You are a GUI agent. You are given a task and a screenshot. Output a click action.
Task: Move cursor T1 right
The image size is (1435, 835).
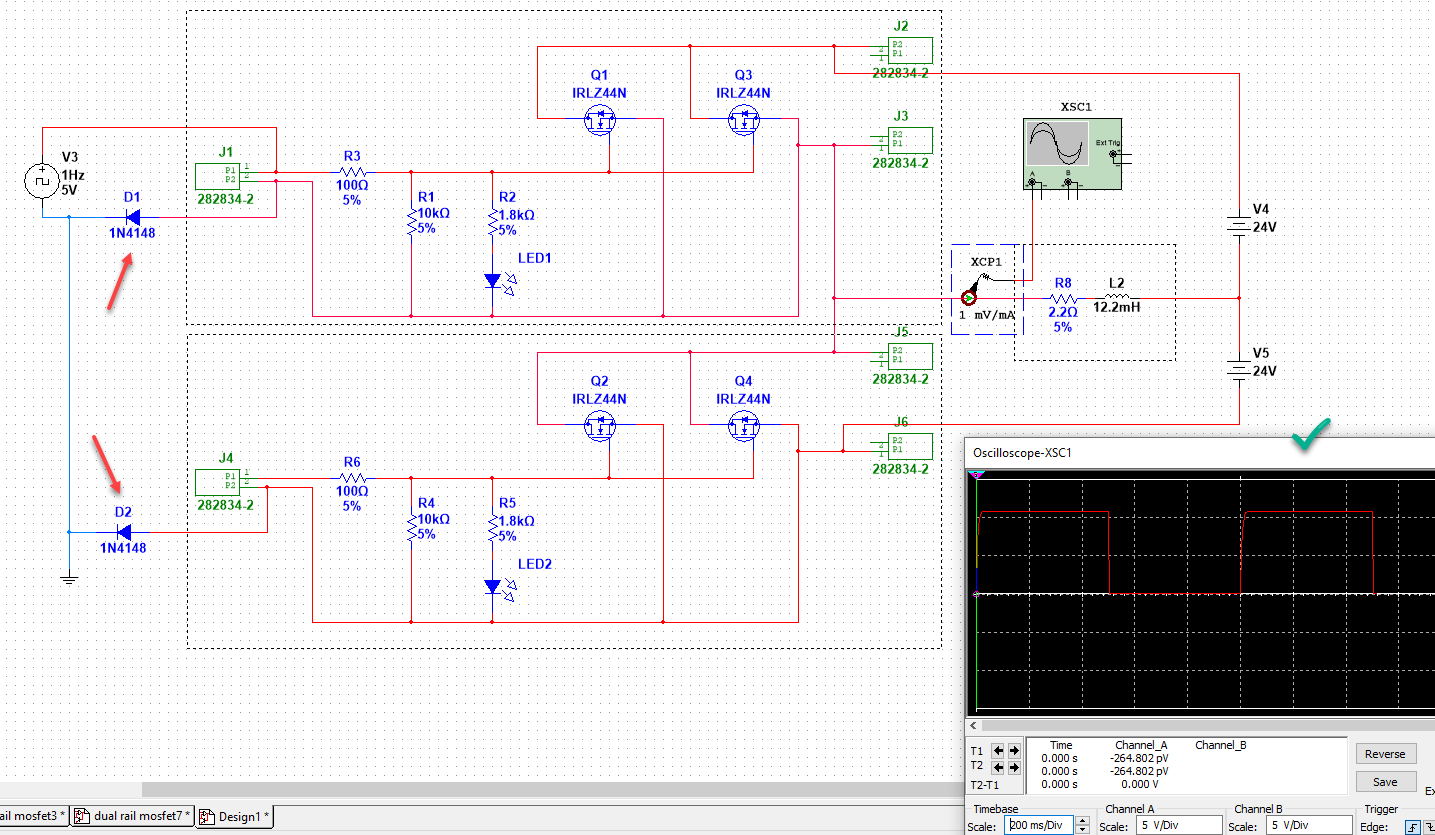1014,750
